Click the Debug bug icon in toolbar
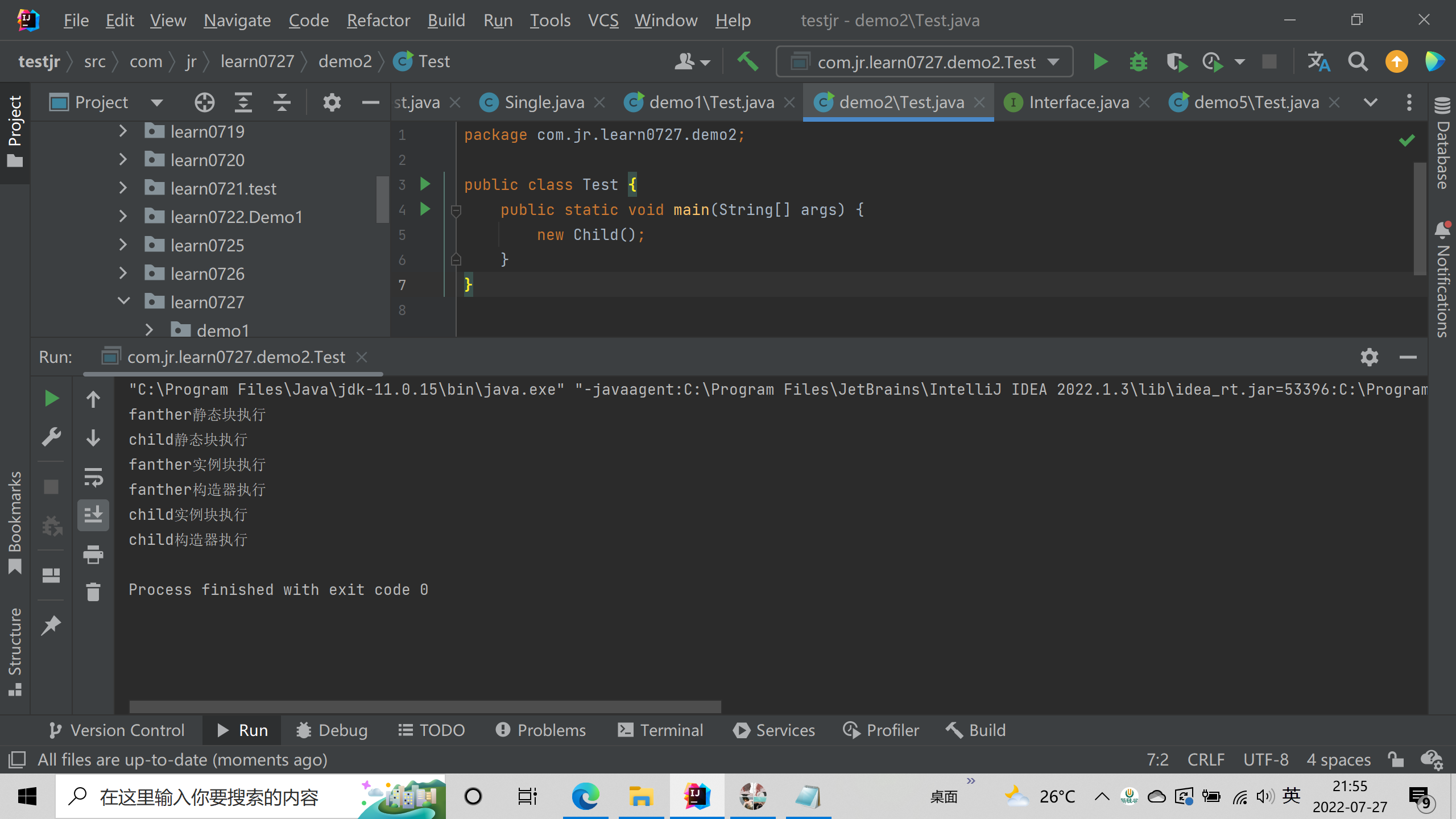Screen dimensions: 1456x819 point(1138,61)
